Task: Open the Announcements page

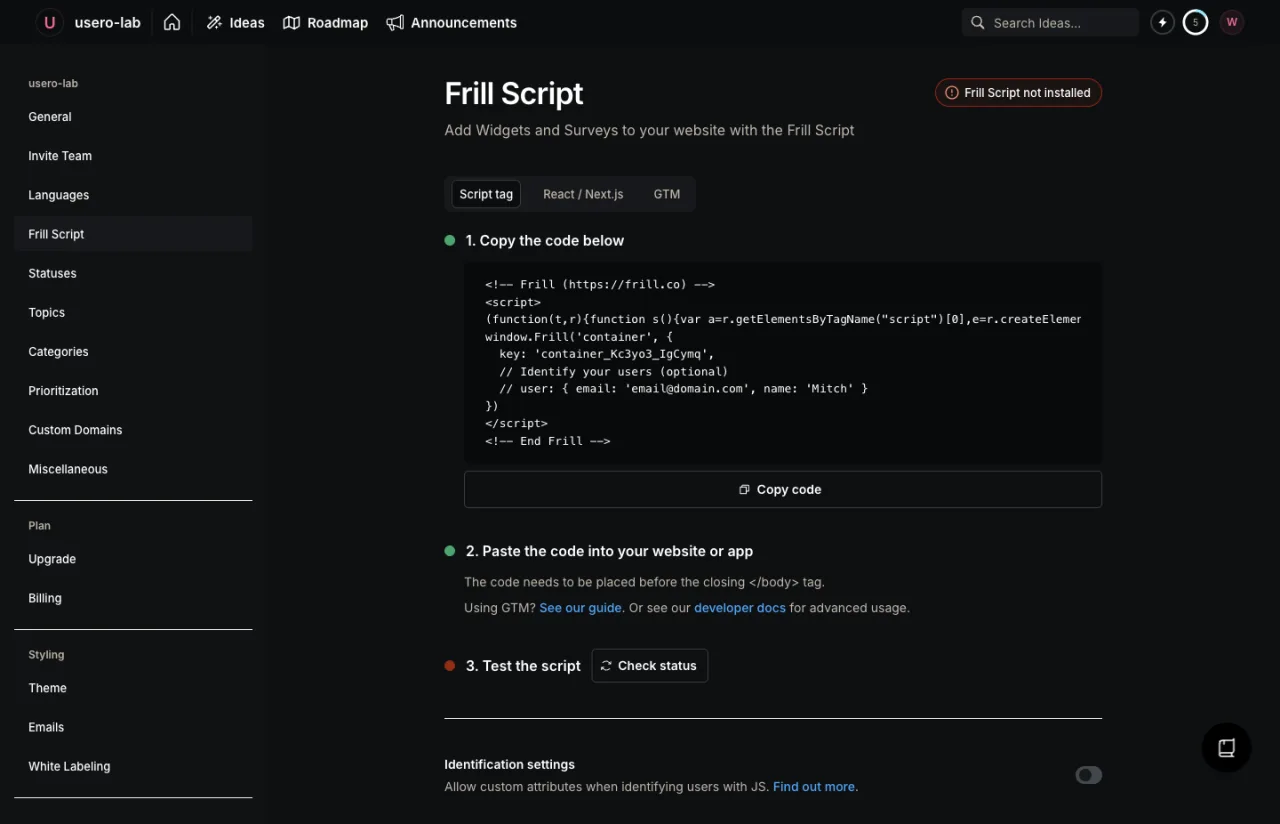Action: point(451,22)
